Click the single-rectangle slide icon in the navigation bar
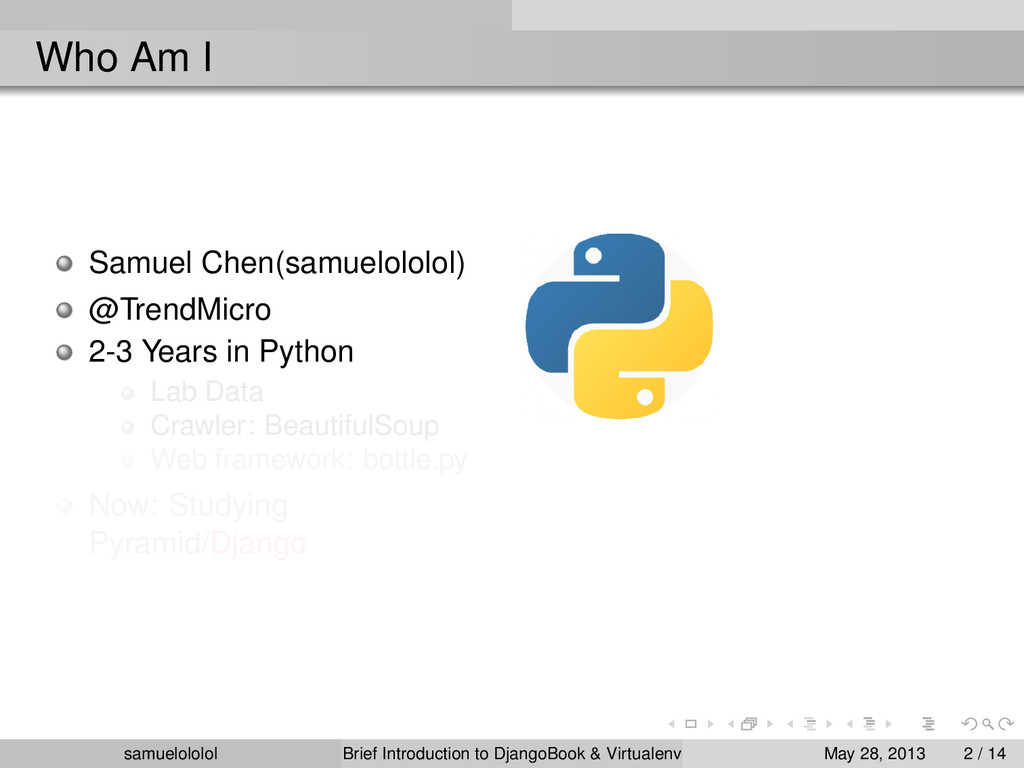The image size is (1024, 768). coord(691,724)
